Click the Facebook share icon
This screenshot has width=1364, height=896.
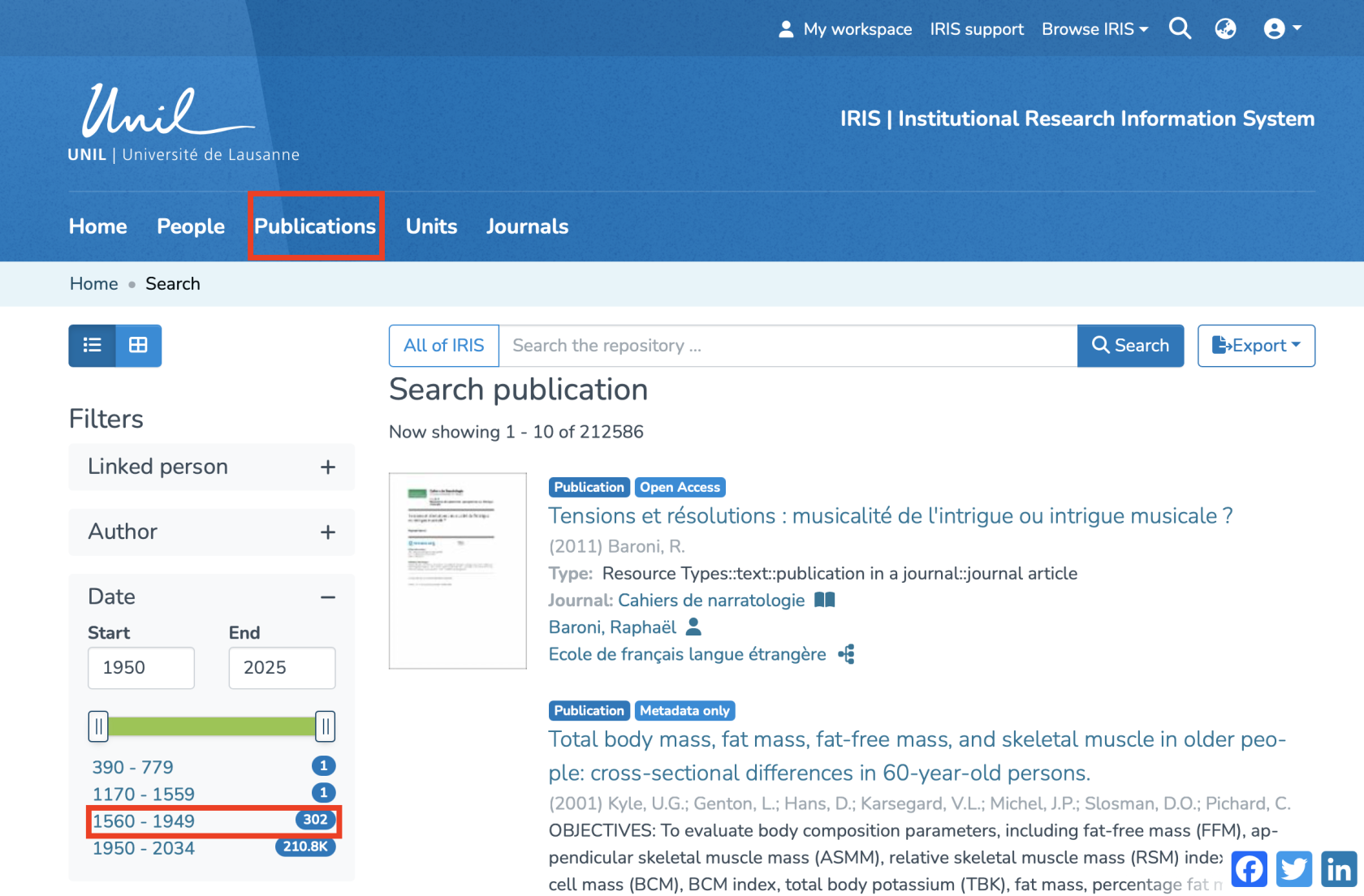(x=1250, y=869)
